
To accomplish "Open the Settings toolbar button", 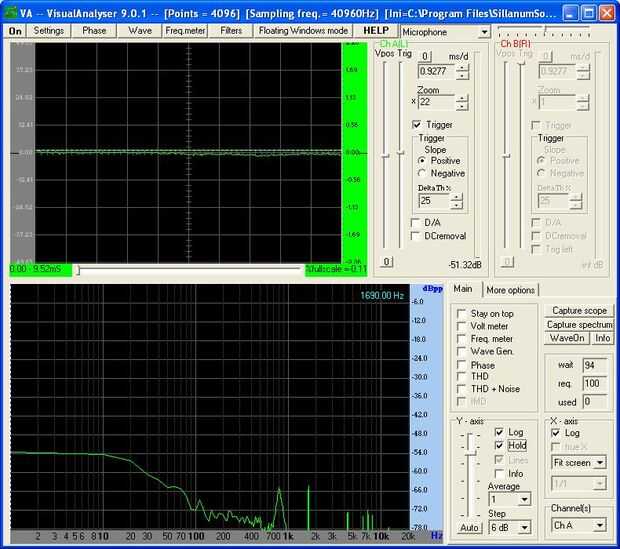I will pyautogui.click(x=48, y=31).
